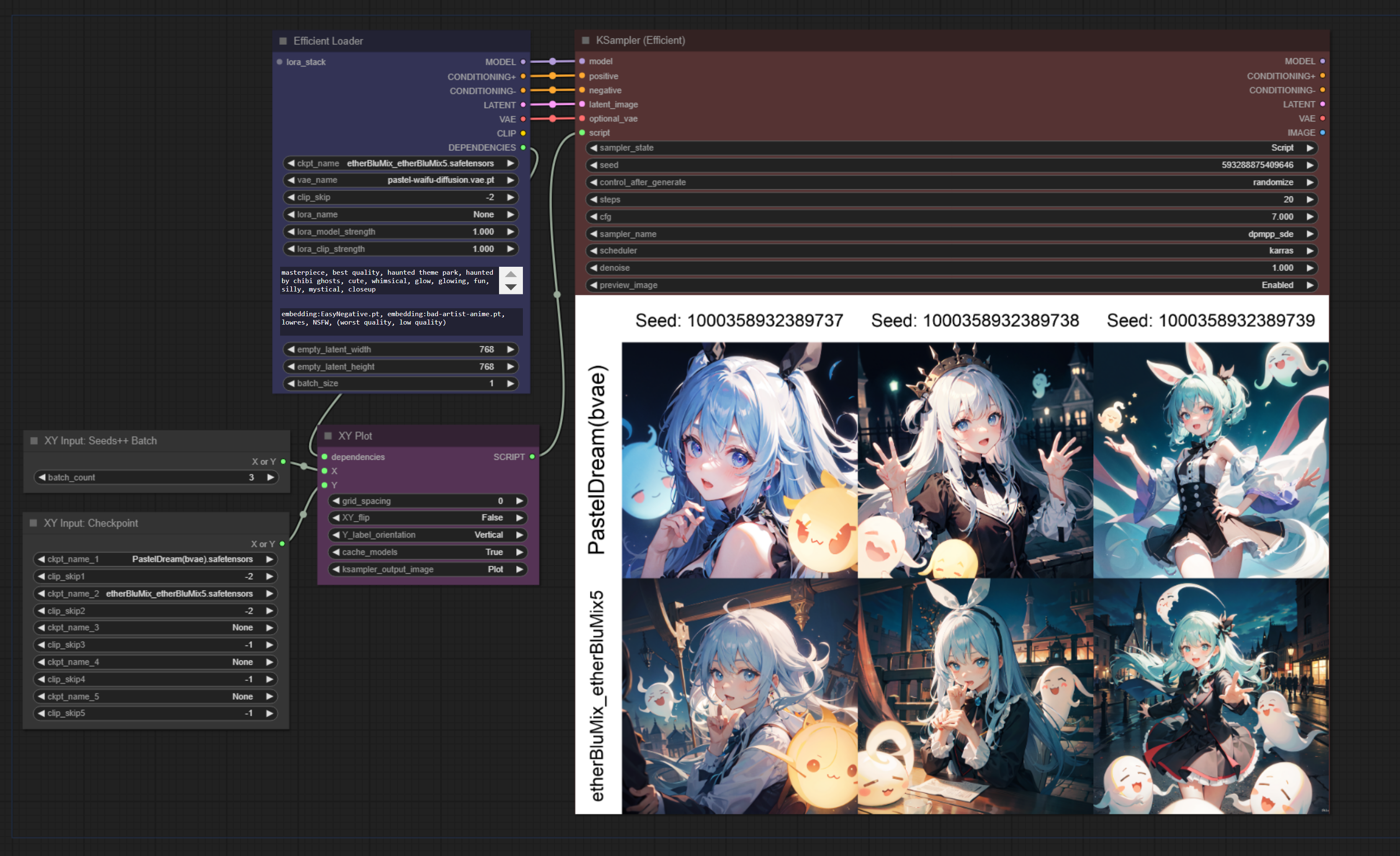Collapse the KSampler (Efficient) node via its title square
The height and width of the screenshot is (856, 1400).
(x=585, y=40)
